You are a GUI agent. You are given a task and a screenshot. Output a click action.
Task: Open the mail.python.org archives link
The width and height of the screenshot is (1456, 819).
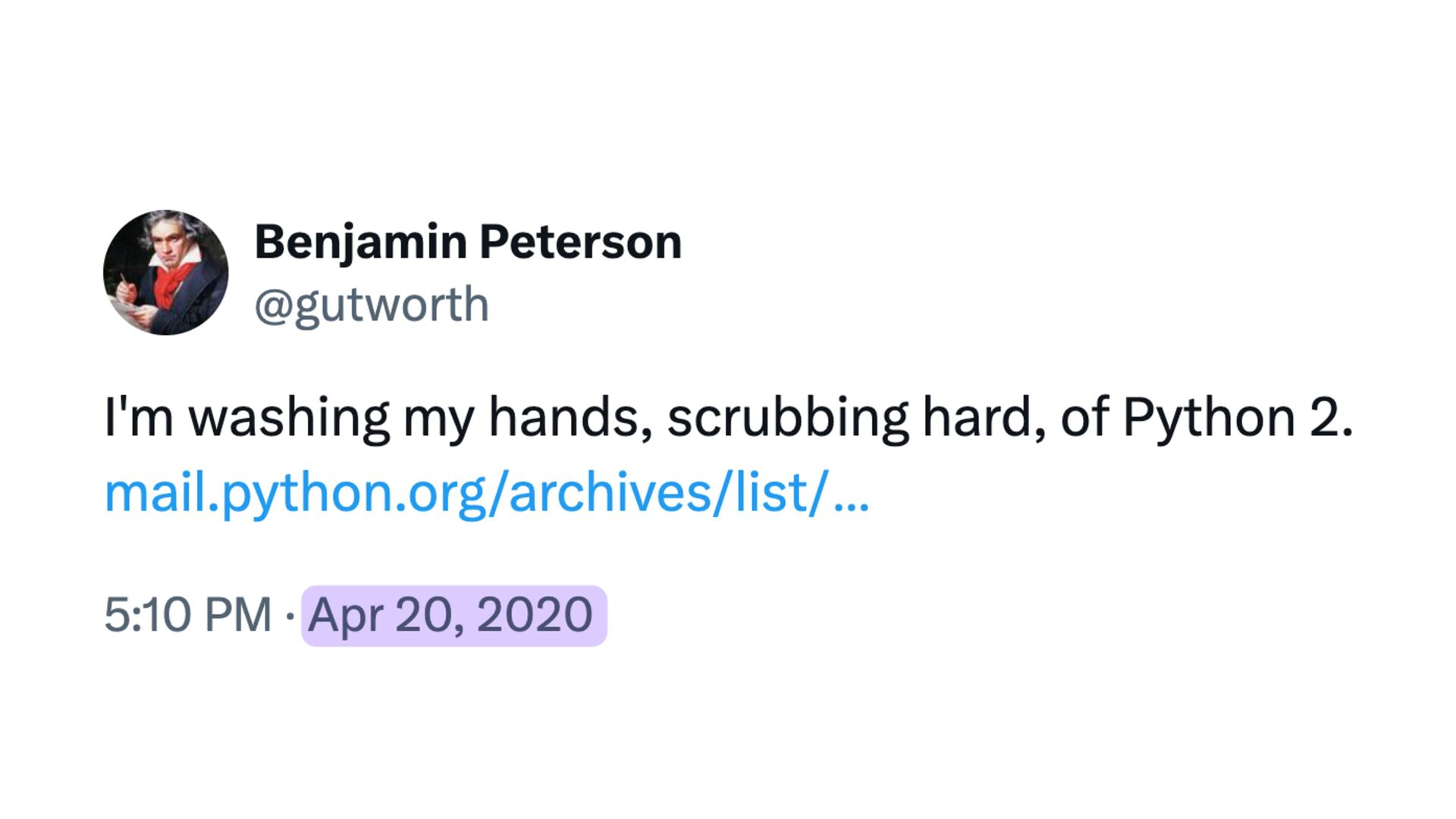486,493
